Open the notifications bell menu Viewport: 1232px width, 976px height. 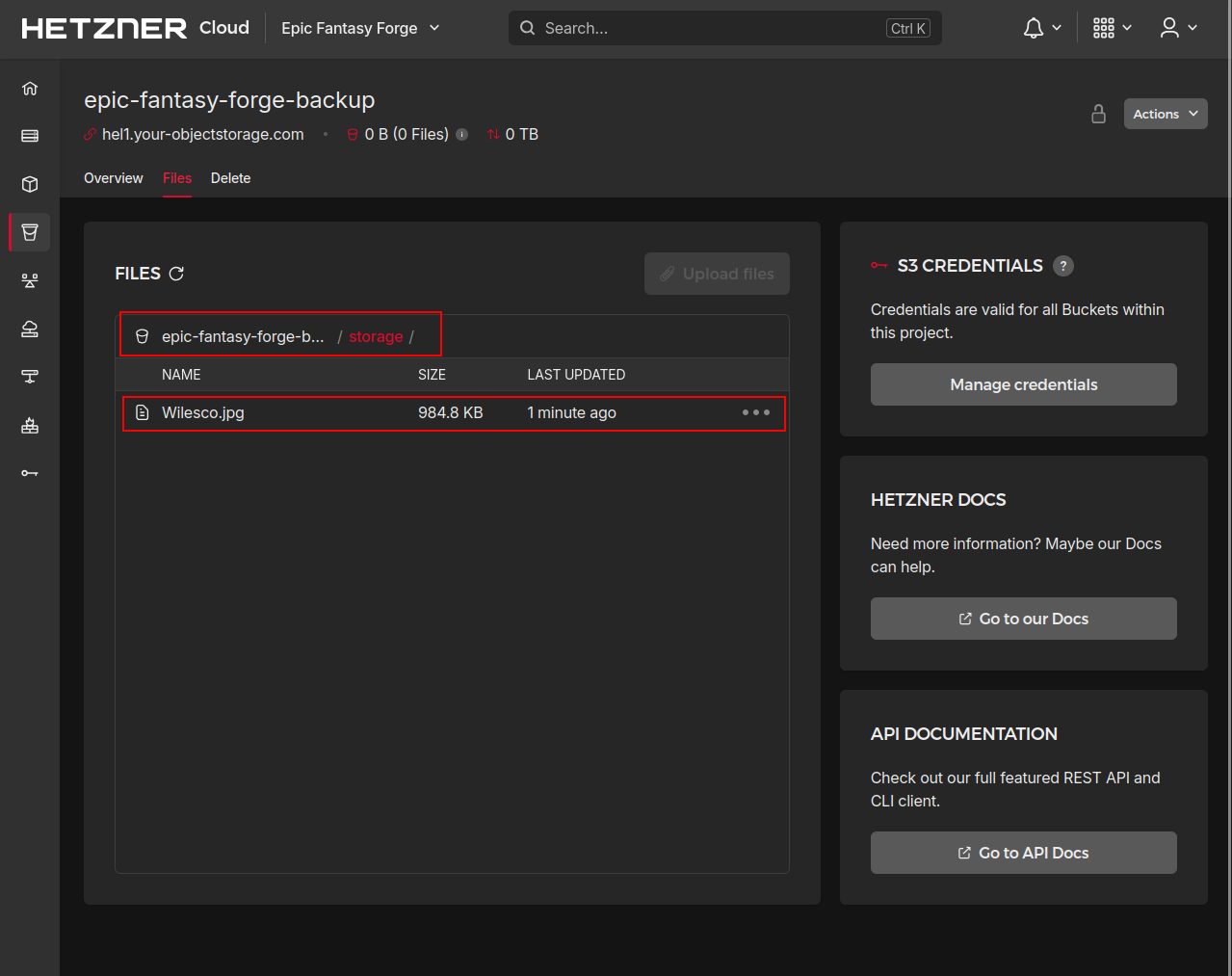[x=1042, y=28]
